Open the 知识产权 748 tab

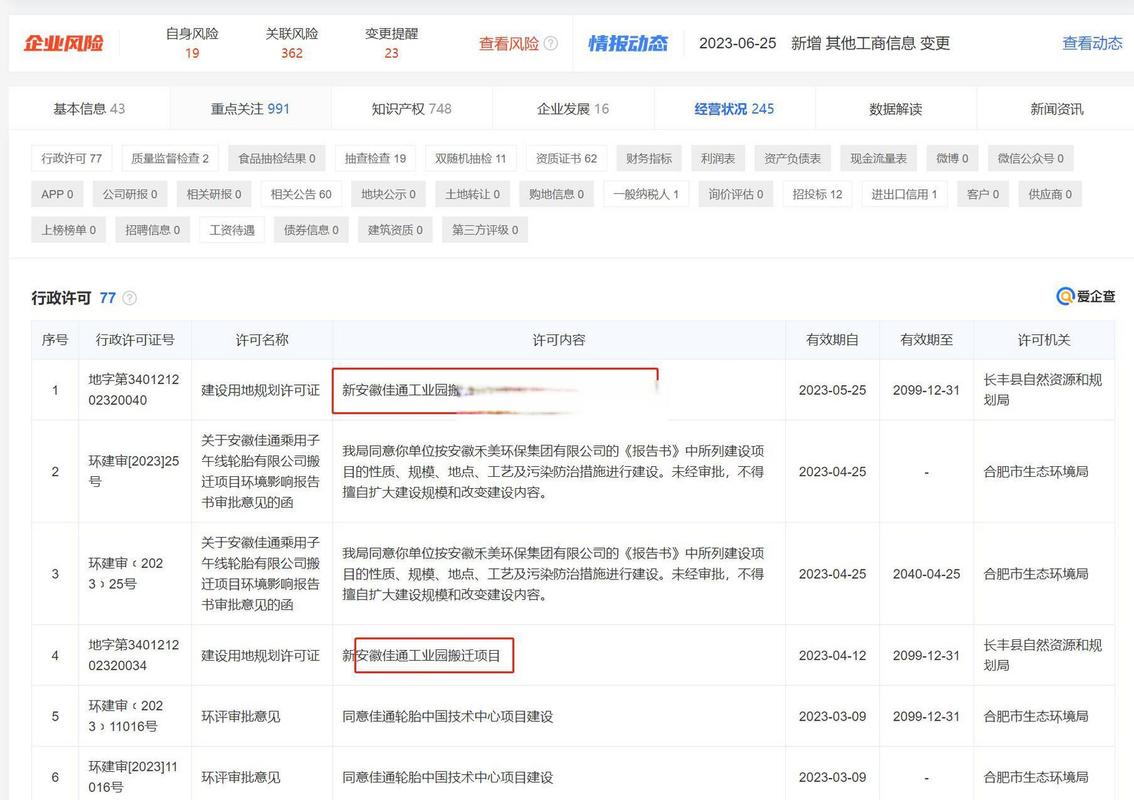coord(410,108)
